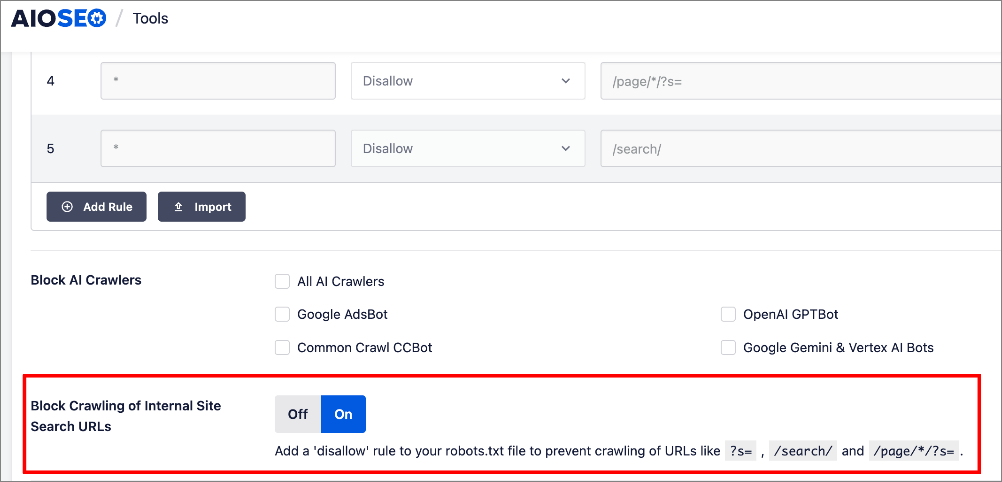
Task: Click the ?s= code snippet in description
Action: (741, 451)
